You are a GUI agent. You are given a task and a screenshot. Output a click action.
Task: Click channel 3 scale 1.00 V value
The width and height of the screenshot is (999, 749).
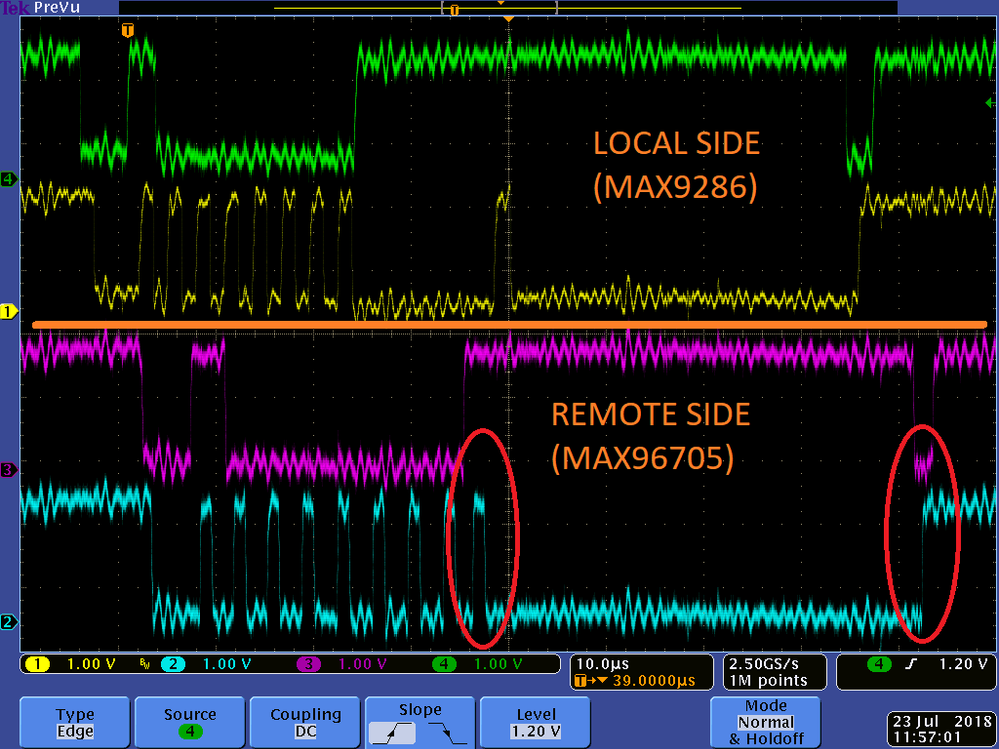363,664
